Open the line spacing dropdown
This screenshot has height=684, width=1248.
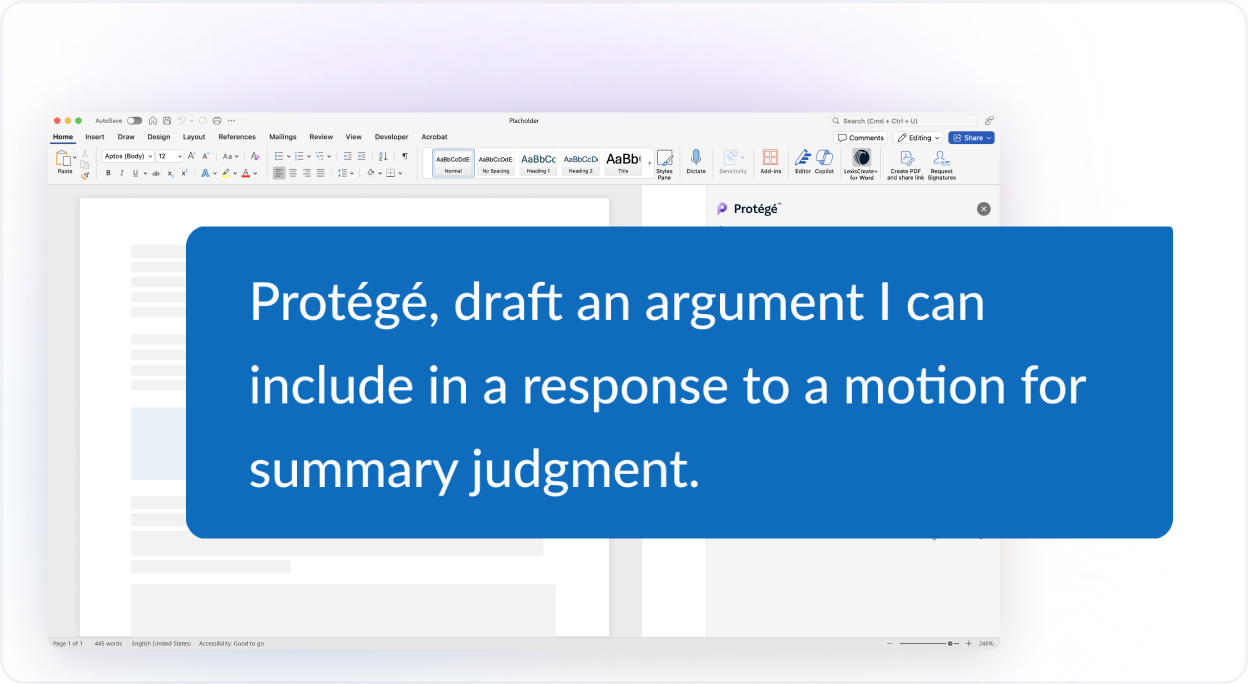(x=348, y=173)
